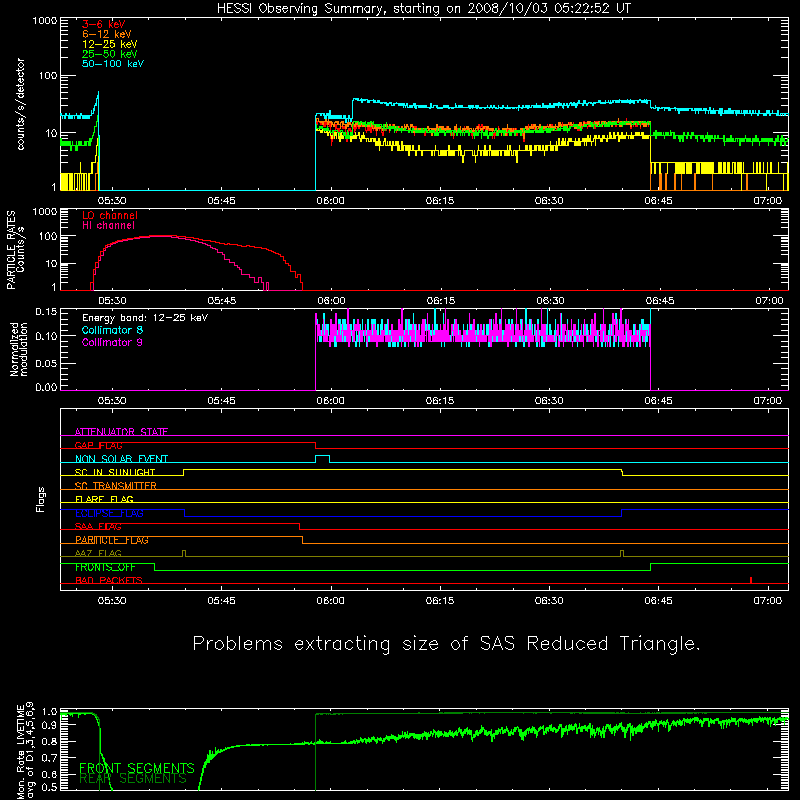
Task: Click the REAR SEGMENTS legend label
Action: (133, 779)
